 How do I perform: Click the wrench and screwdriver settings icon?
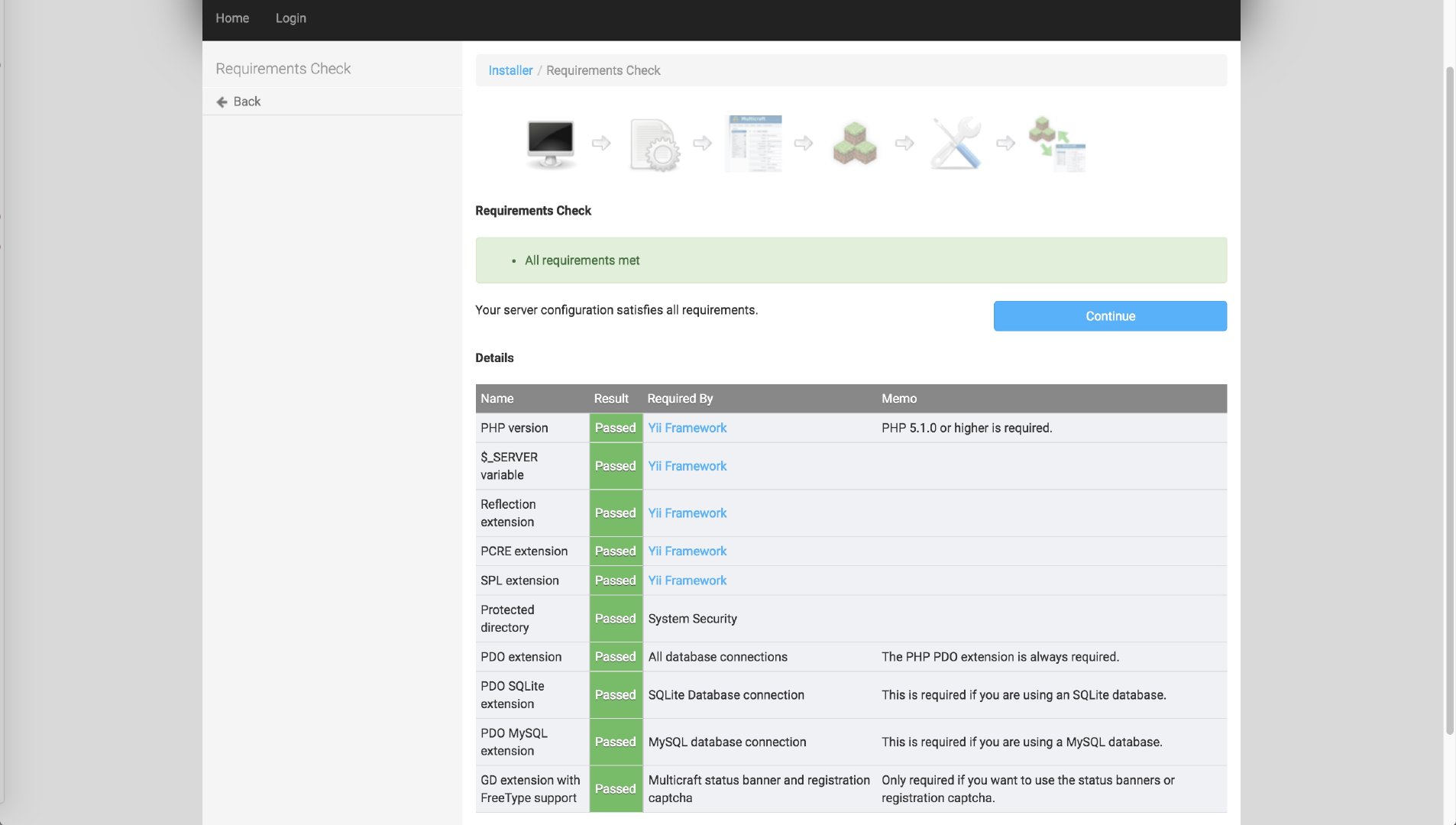956,143
